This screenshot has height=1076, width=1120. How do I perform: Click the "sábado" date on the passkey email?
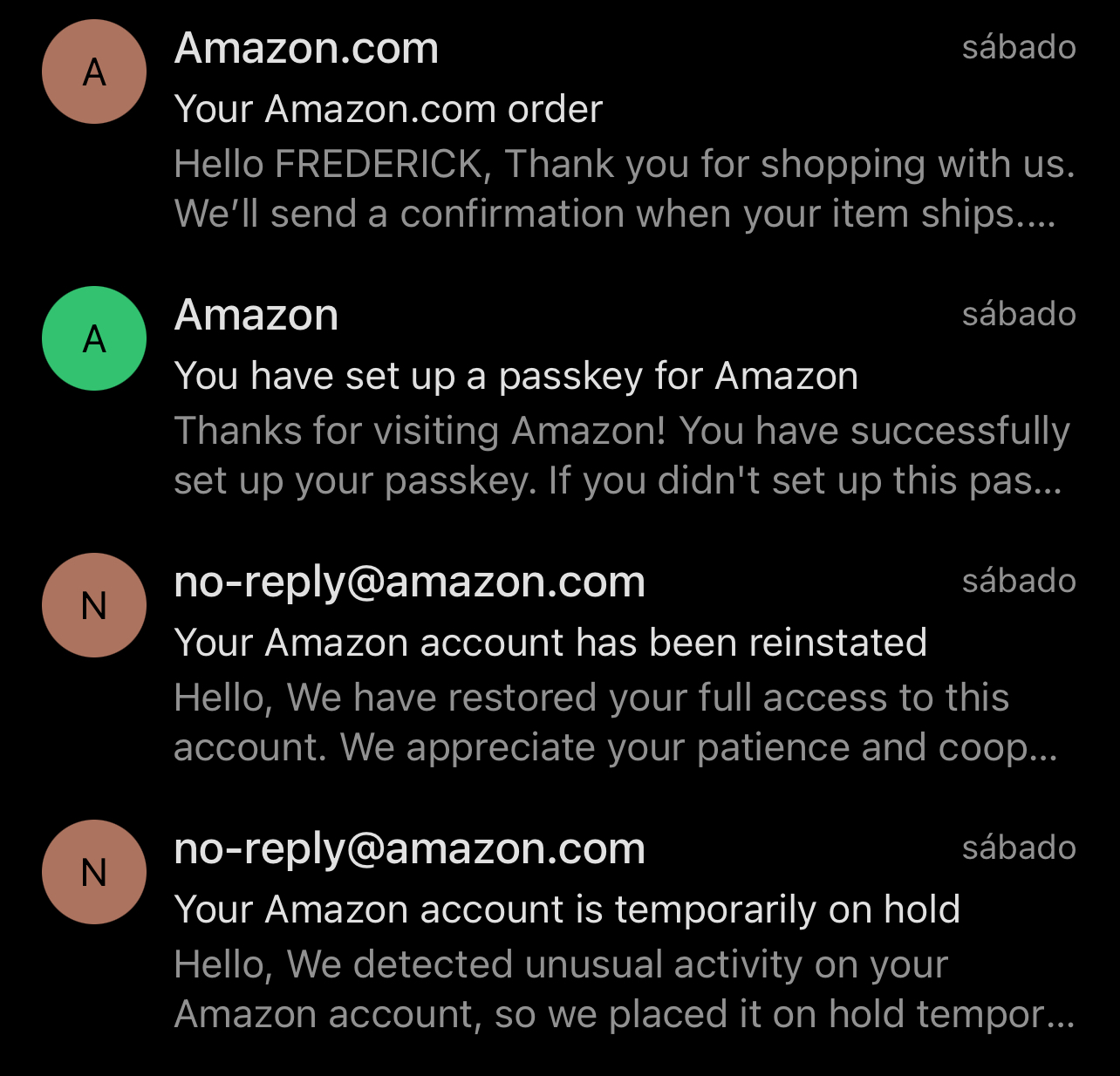tap(1018, 314)
